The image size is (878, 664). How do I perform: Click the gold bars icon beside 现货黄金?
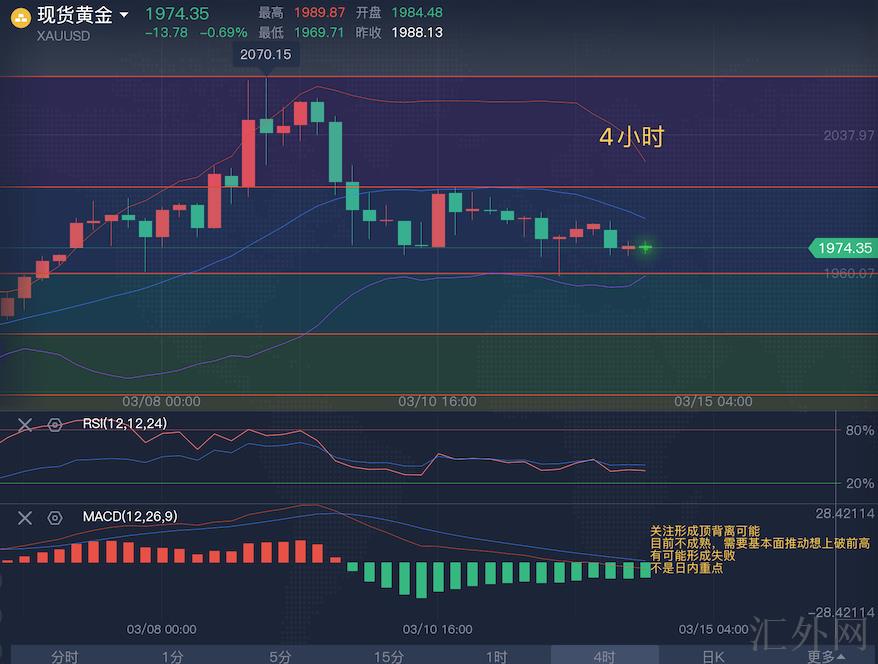click(19, 18)
